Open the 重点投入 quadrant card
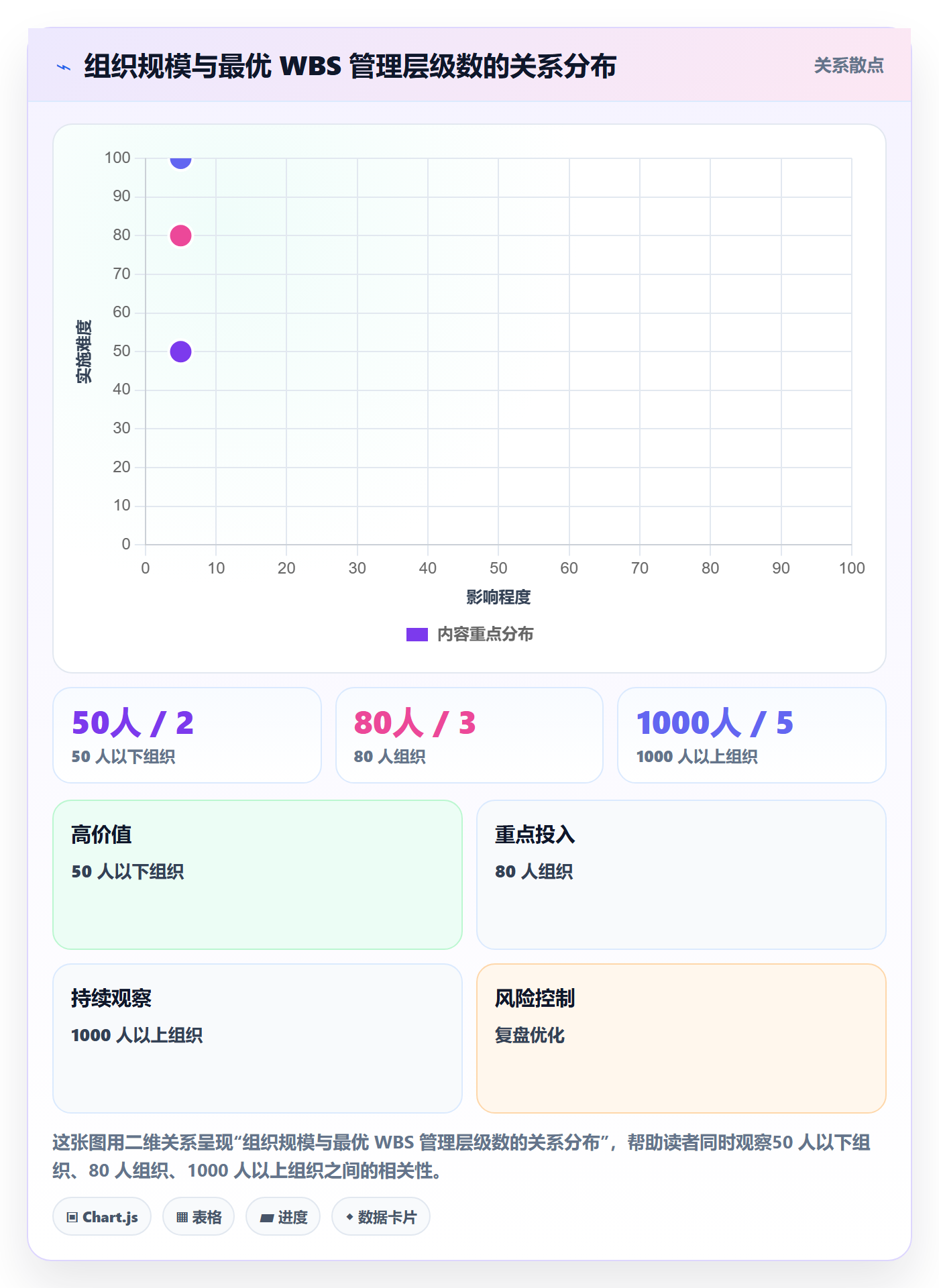 point(681,875)
